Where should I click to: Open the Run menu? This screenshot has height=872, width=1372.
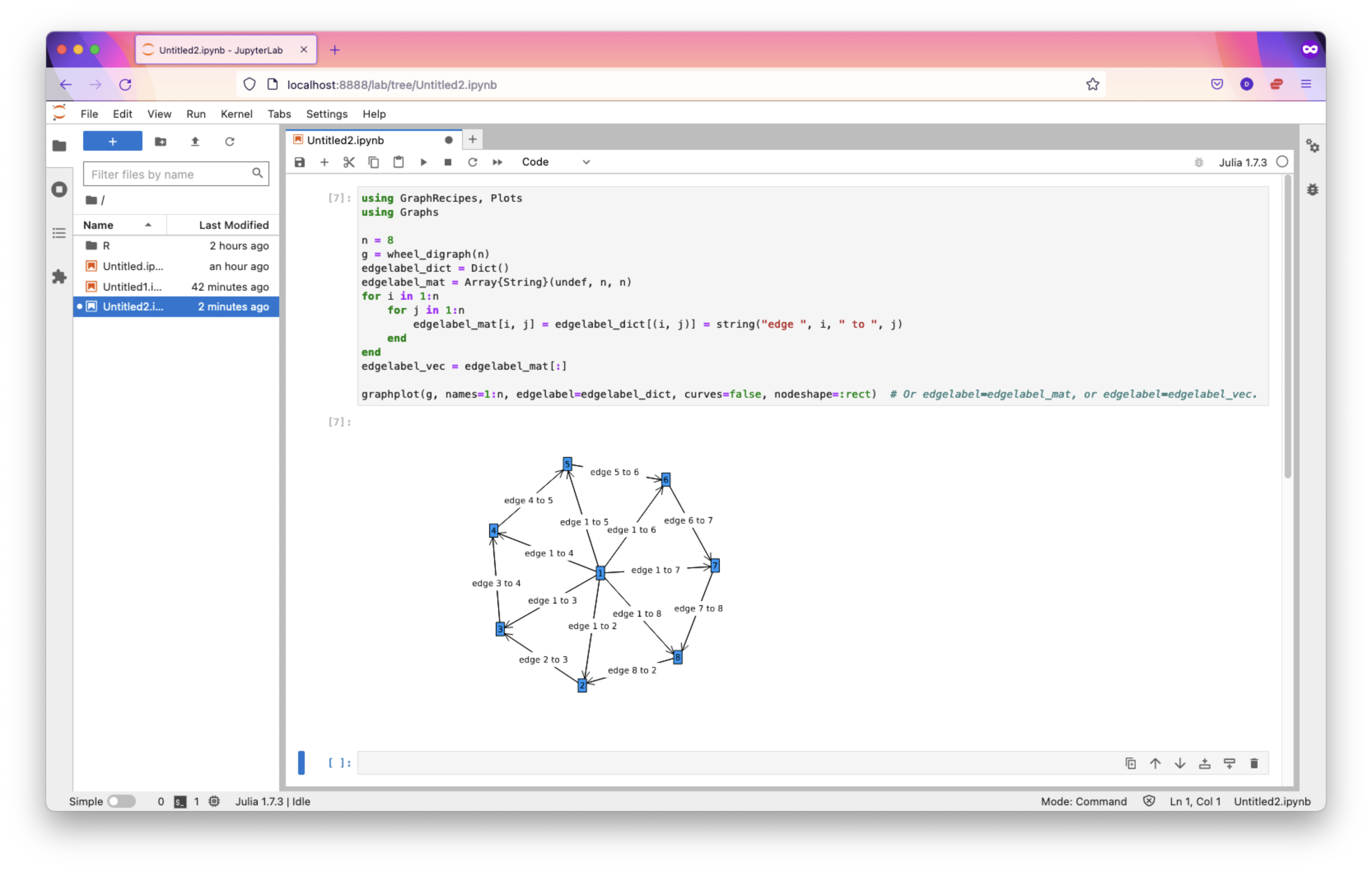tap(196, 114)
